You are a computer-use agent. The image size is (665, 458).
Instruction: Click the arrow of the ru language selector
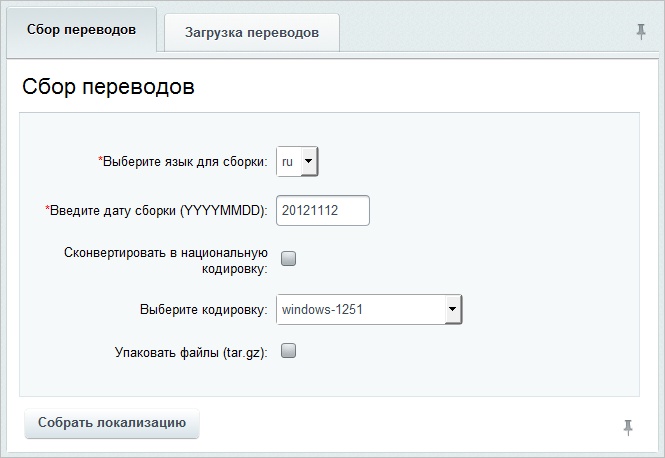coord(309,161)
